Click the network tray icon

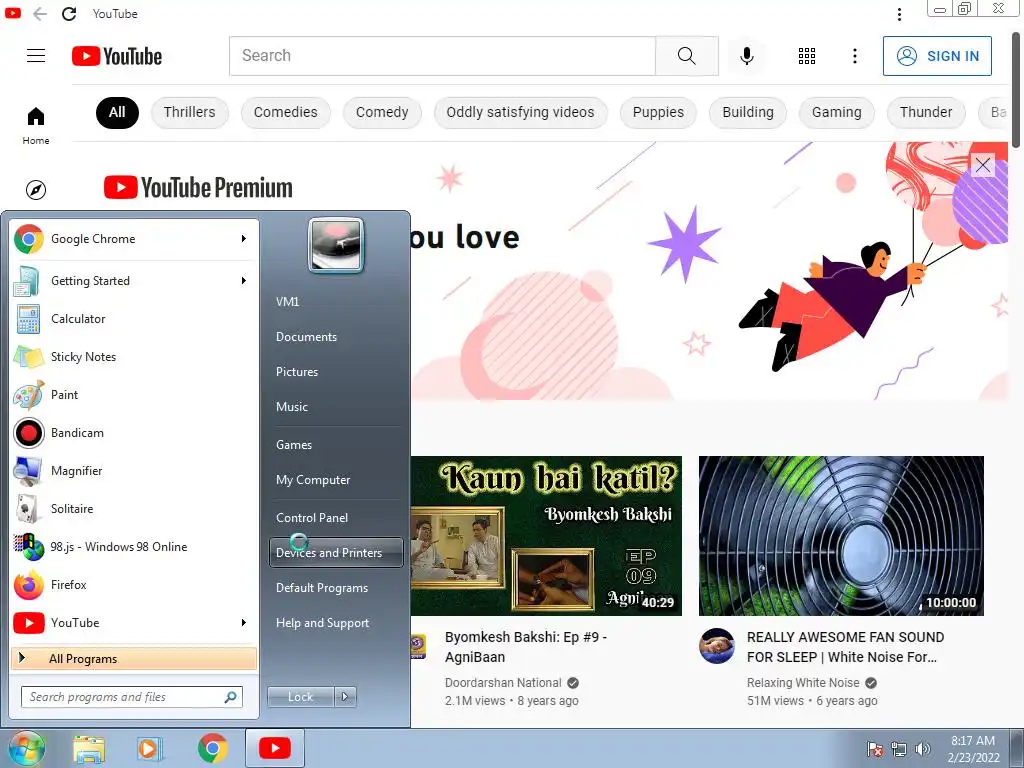pos(899,749)
